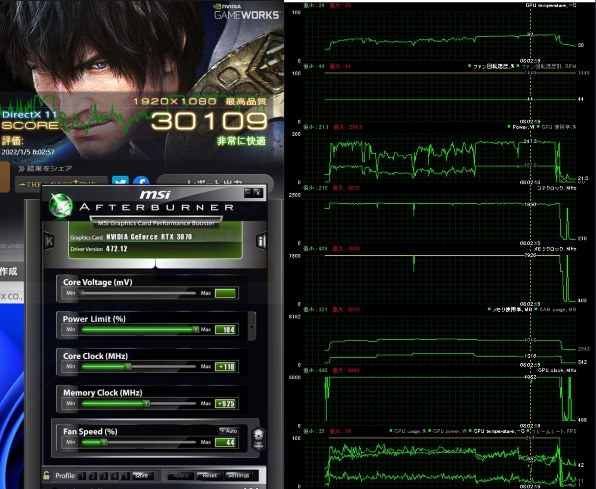
Task: Click the Fan Speed value field showing 44
Action: tap(226, 442)
